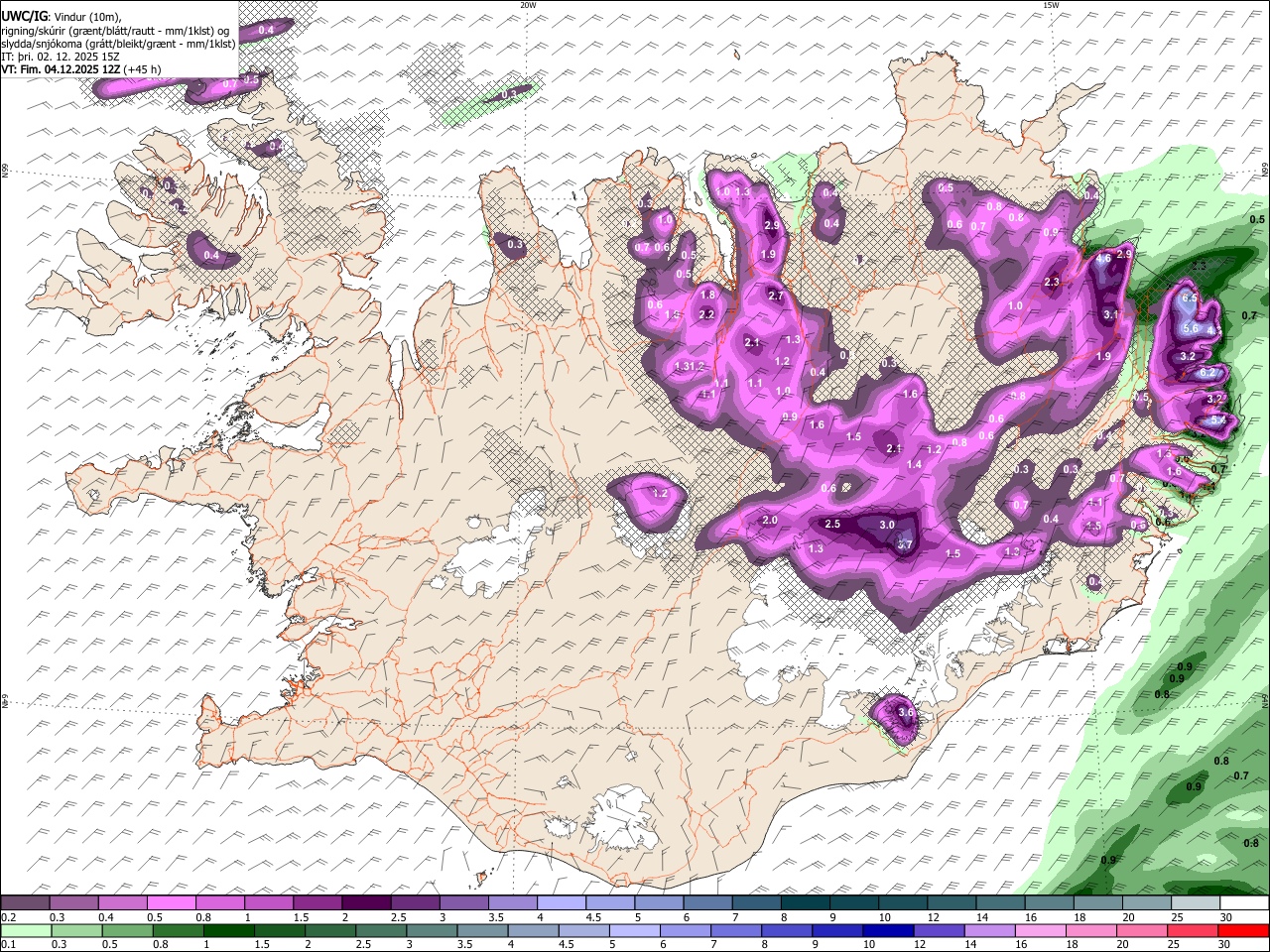This screenshot has height=952, width=1270.
Task: Click the 1.4 value in the central highlands
Action: 914,464
